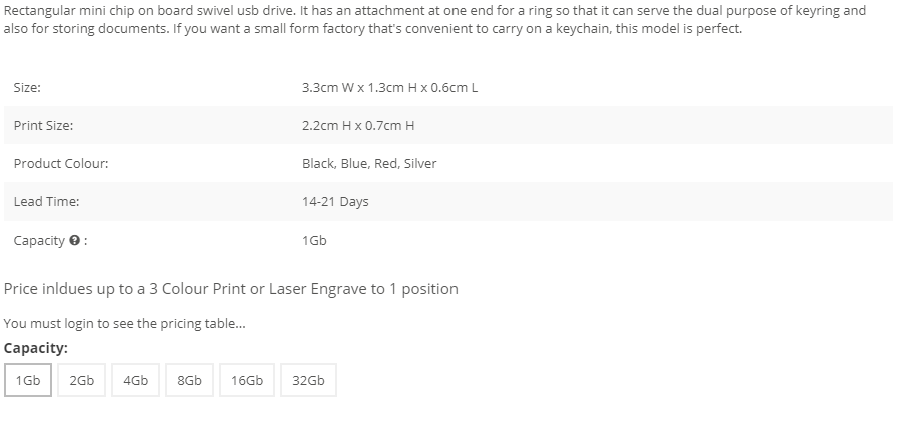902x432 pixels.
Task: Click the Size row label
Action: pos(27,87)
